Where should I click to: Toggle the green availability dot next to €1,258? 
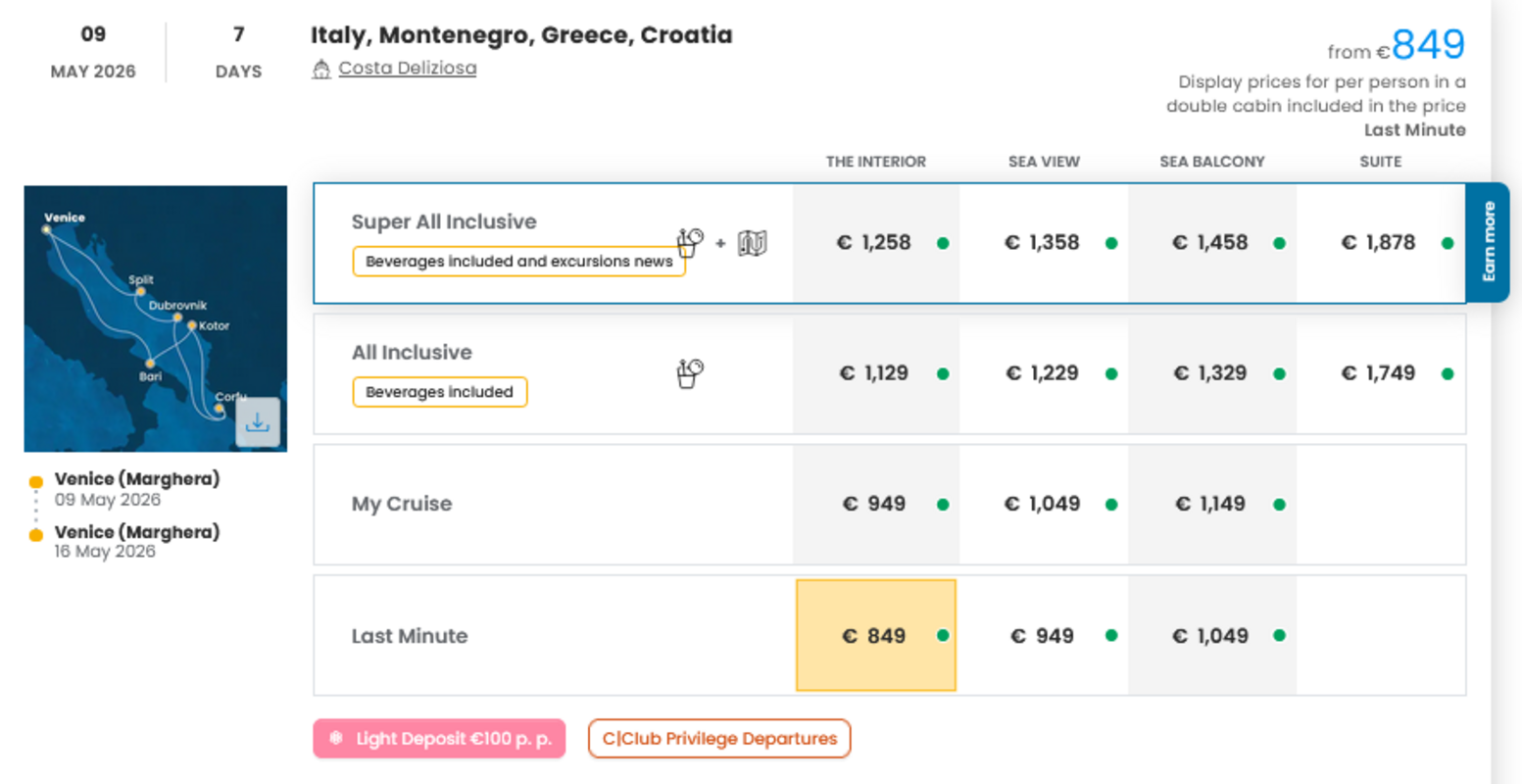[942, 242]
